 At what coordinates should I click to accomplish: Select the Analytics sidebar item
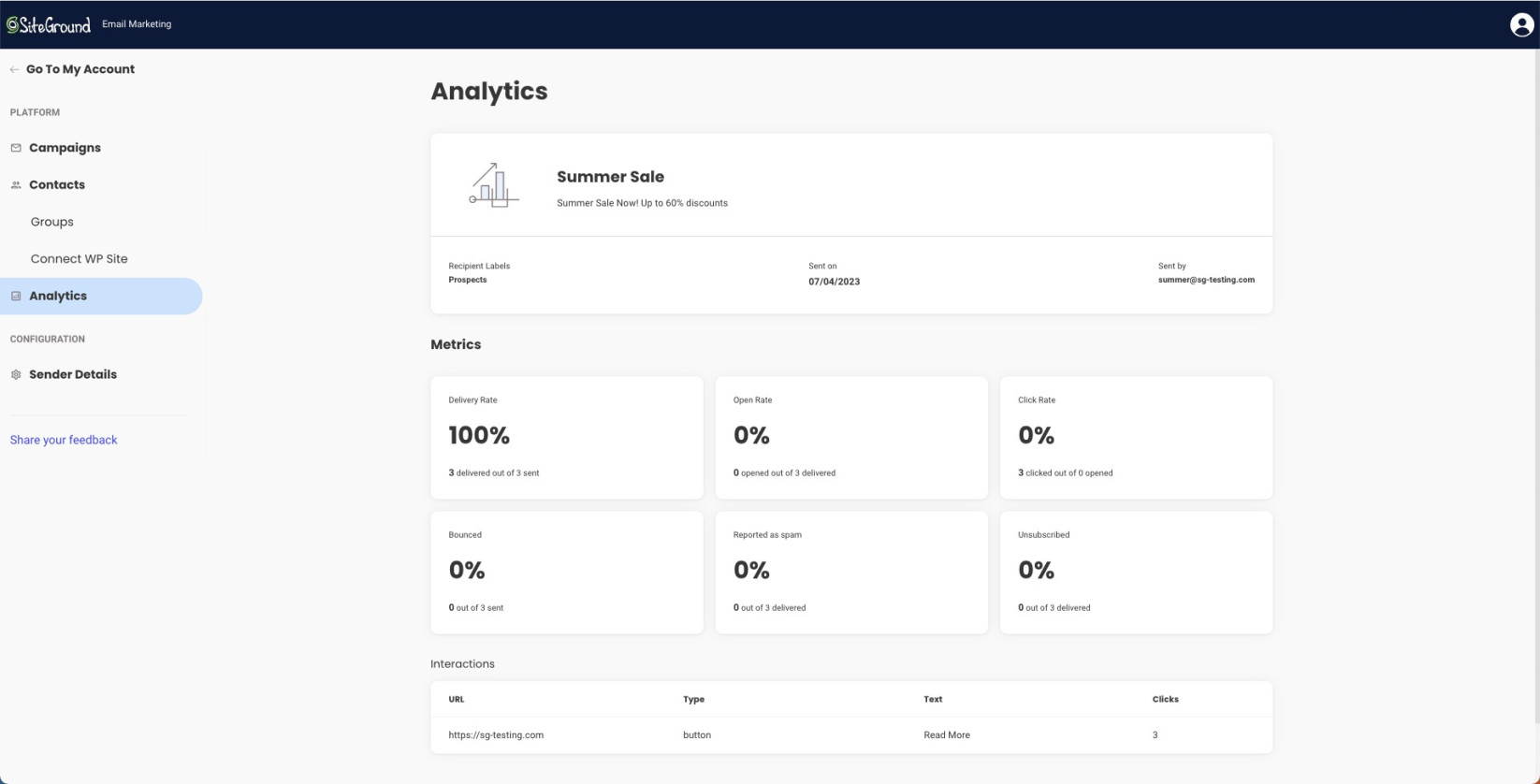pos(101,296)
